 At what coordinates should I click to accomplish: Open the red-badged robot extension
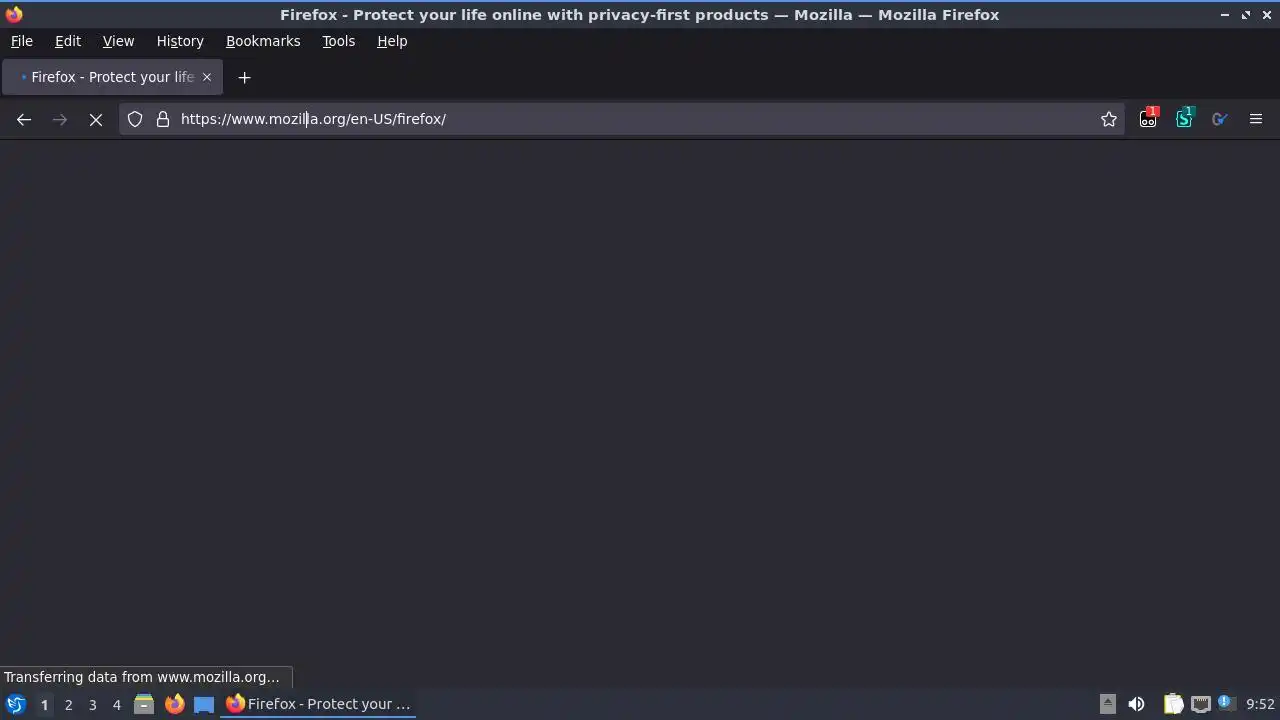tap(1148, 119)
